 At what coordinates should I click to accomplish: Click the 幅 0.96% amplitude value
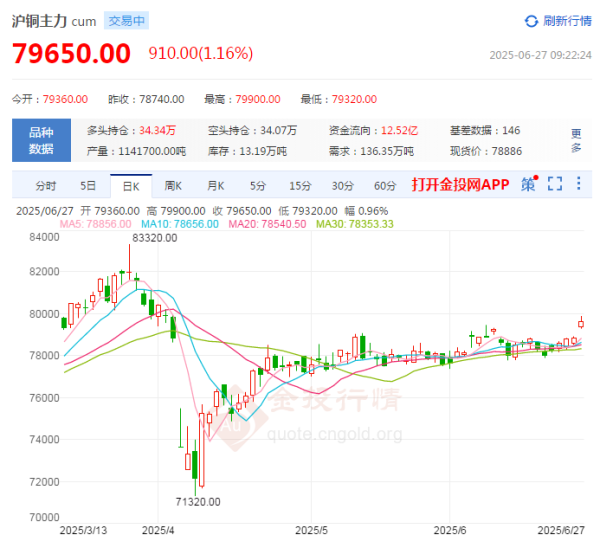pos(366,211)
